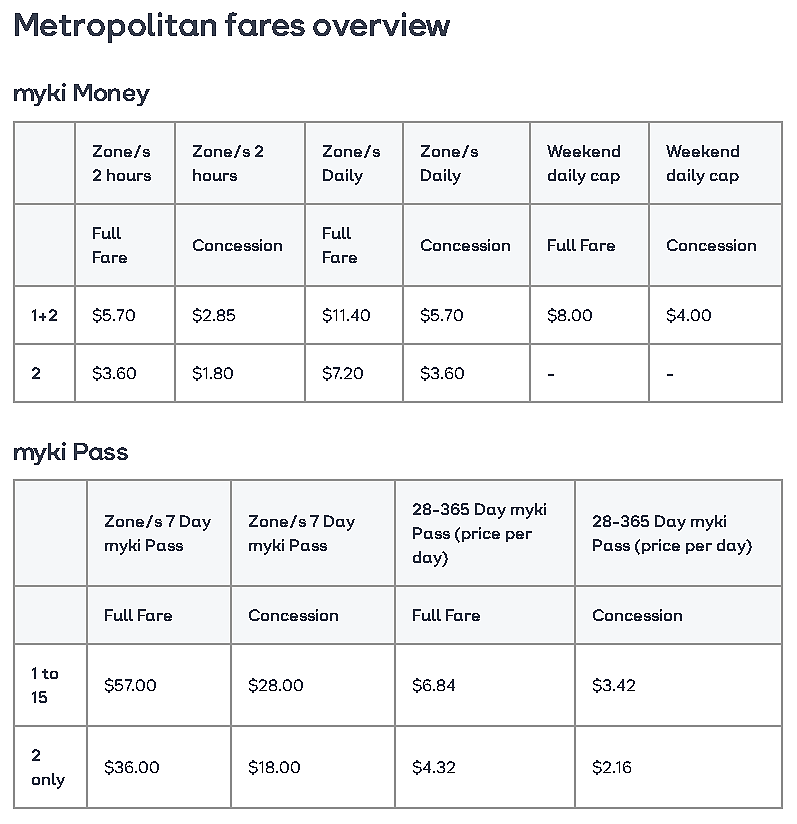Click the $4.32 zone 2 per day cell
This screenshot has height=824, width=797.
pos(484,767)
